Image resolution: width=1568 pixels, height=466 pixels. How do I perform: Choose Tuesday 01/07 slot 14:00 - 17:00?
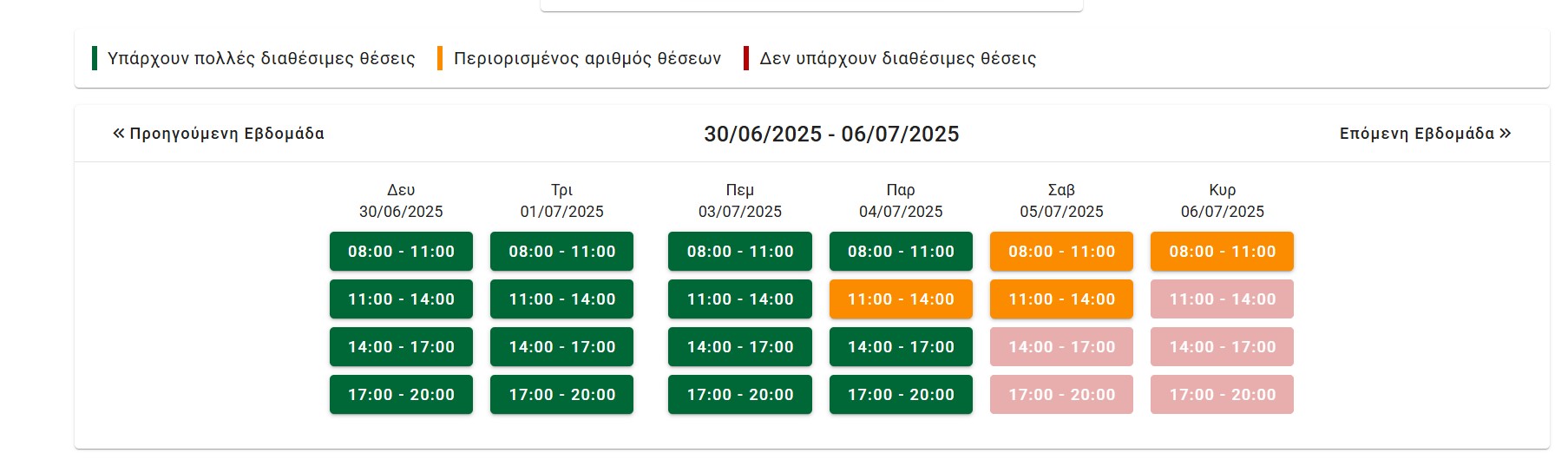click(561, 347)
